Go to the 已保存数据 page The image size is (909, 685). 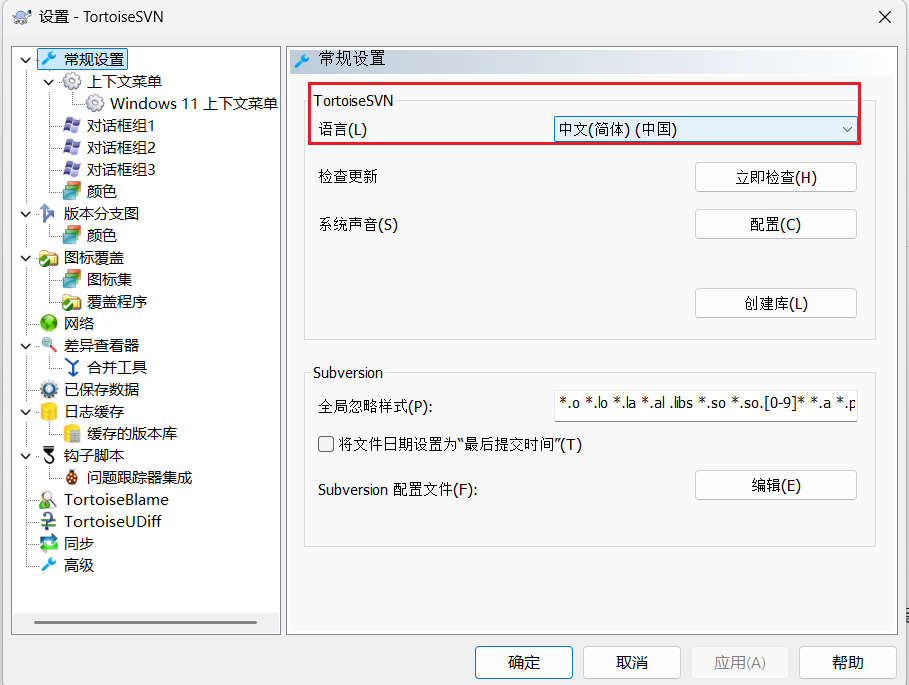coord(101,389)
